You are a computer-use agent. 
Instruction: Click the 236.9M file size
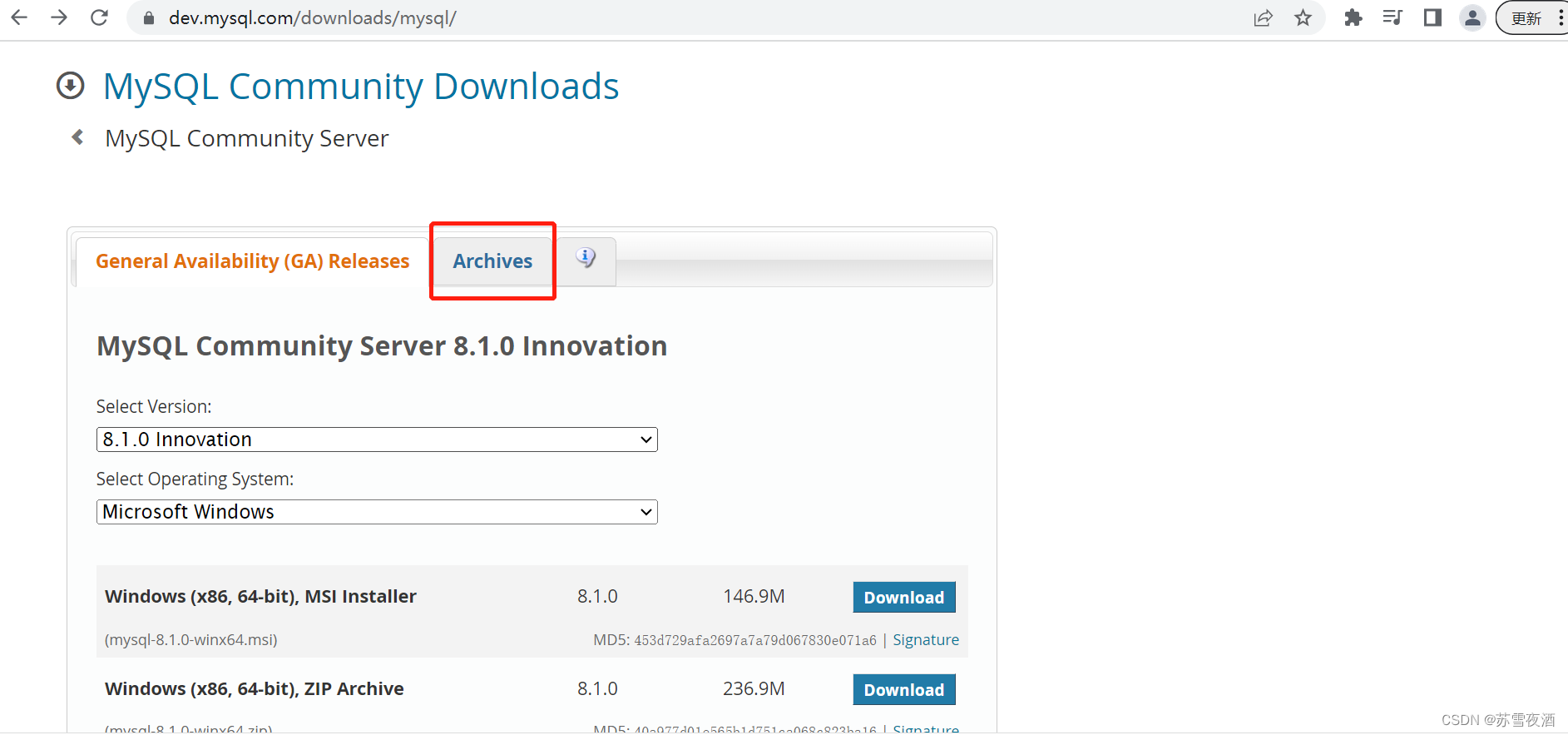pos(754,689)
